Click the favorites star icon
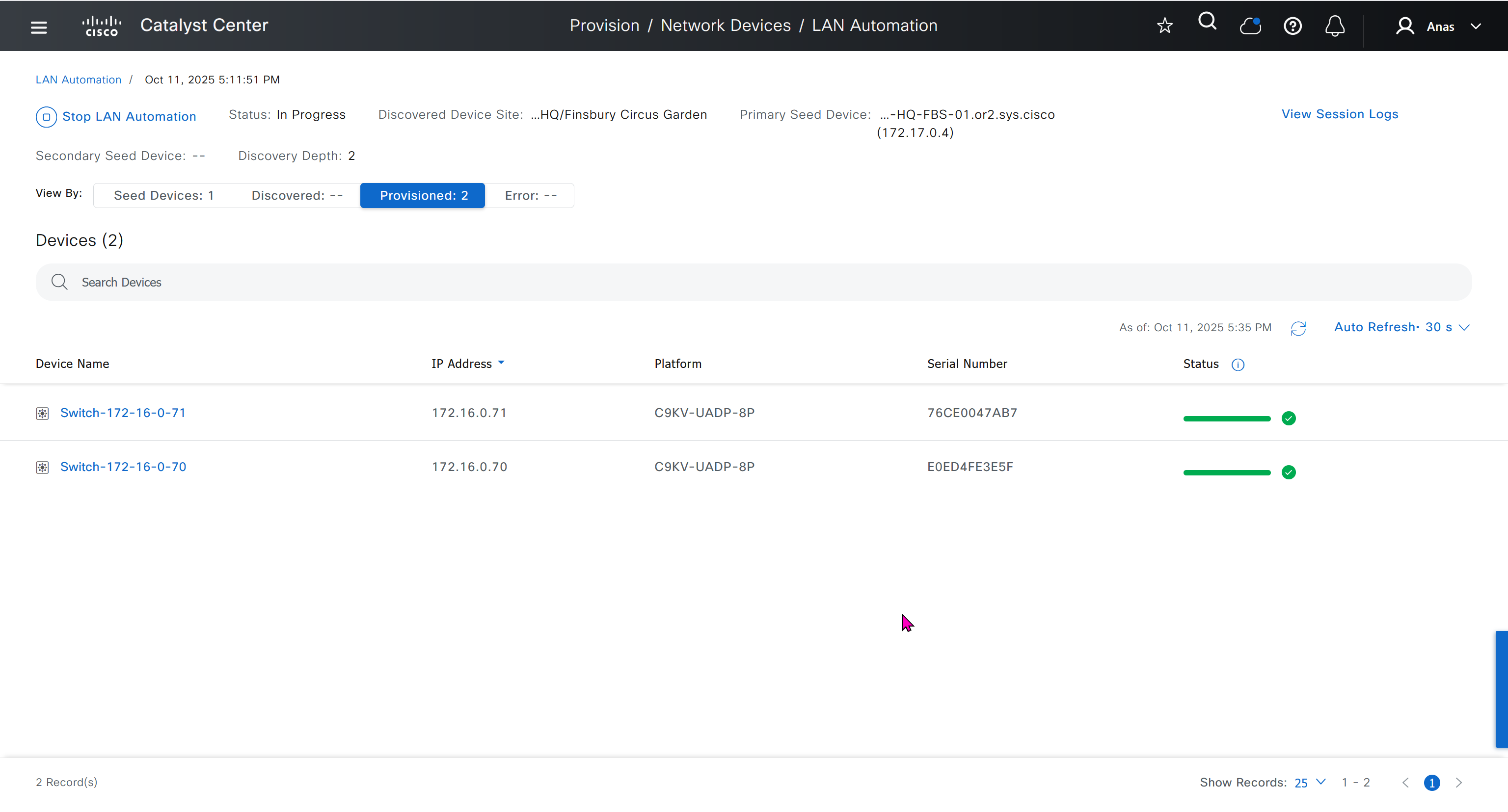Viewport: 1508px width, 812px height. pos(1164,26)
